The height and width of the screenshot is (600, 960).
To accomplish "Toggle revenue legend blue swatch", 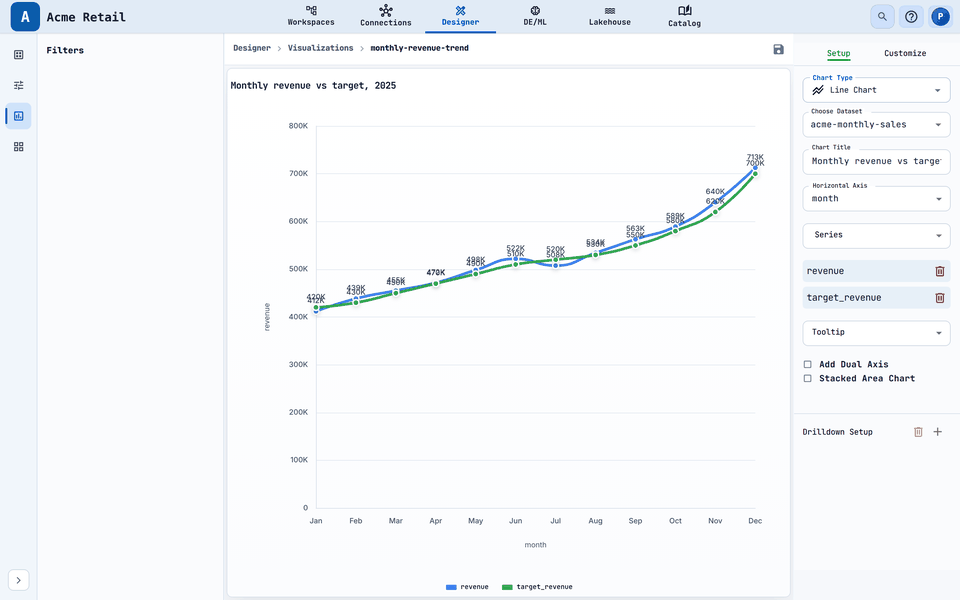I will click(451, 587).
